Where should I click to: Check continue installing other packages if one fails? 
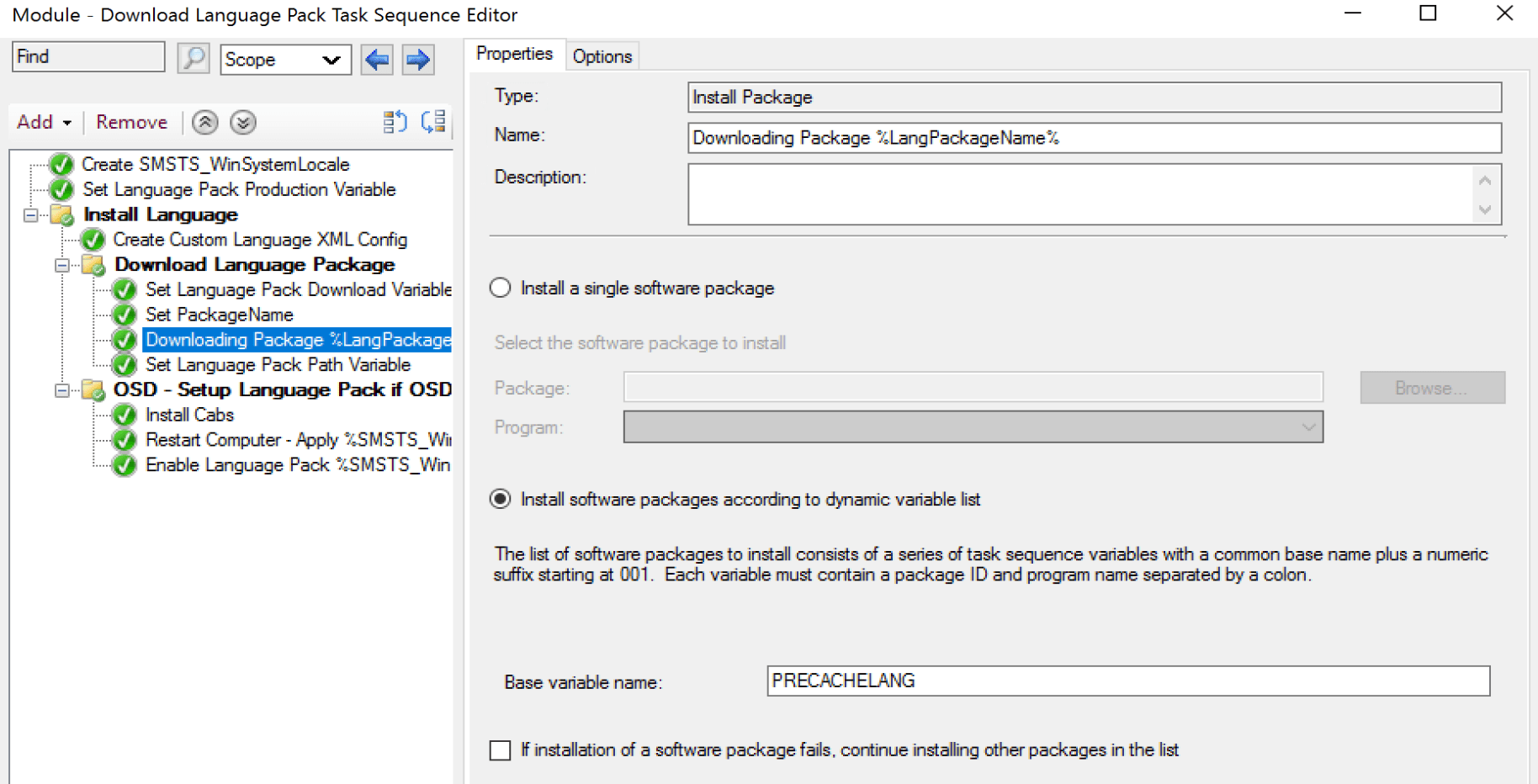500,750
